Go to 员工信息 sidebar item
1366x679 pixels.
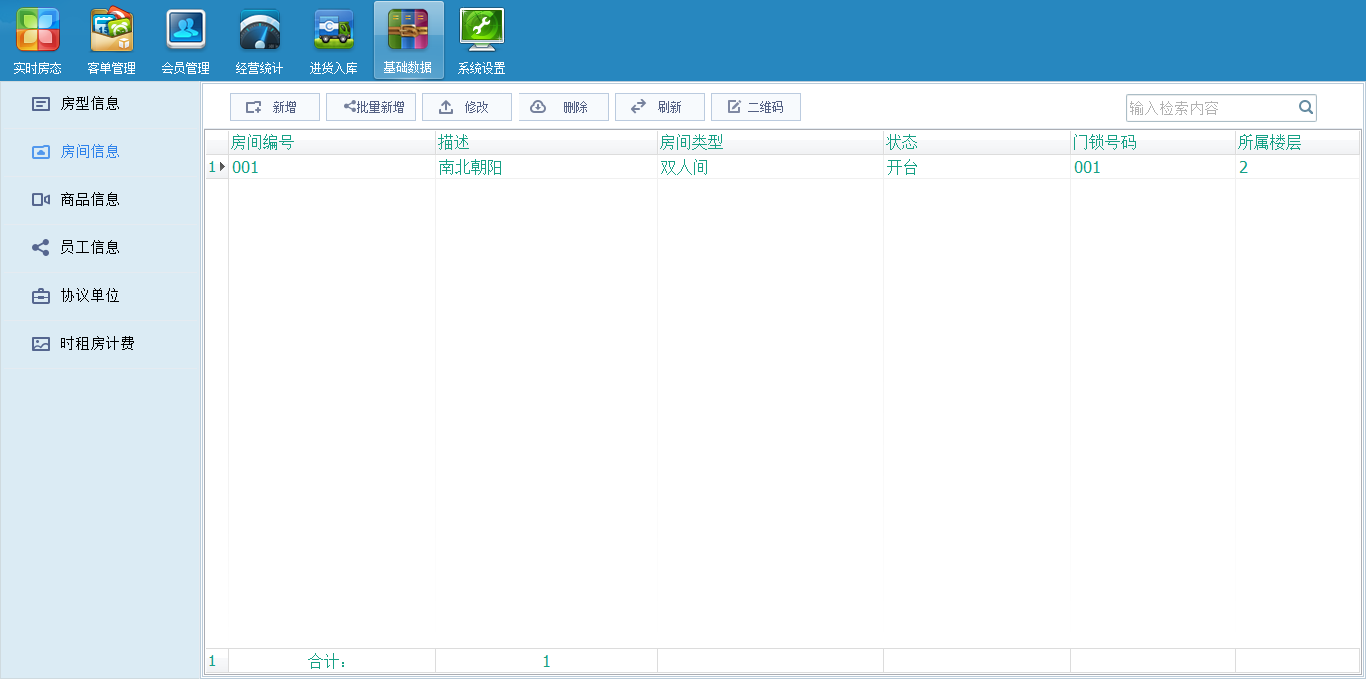[90, 247]
